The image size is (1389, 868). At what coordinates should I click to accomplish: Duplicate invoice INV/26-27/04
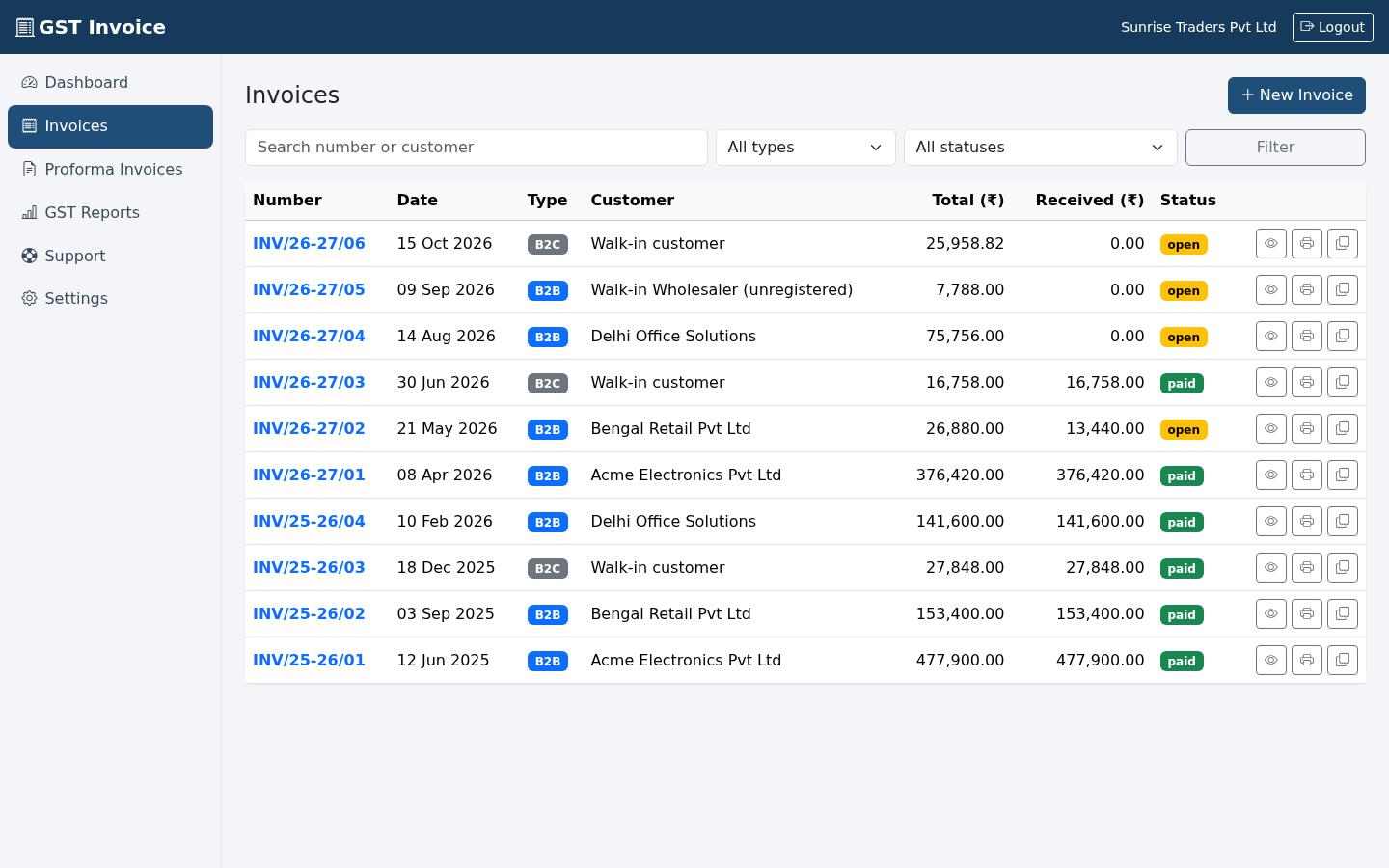coord(1343,337)
